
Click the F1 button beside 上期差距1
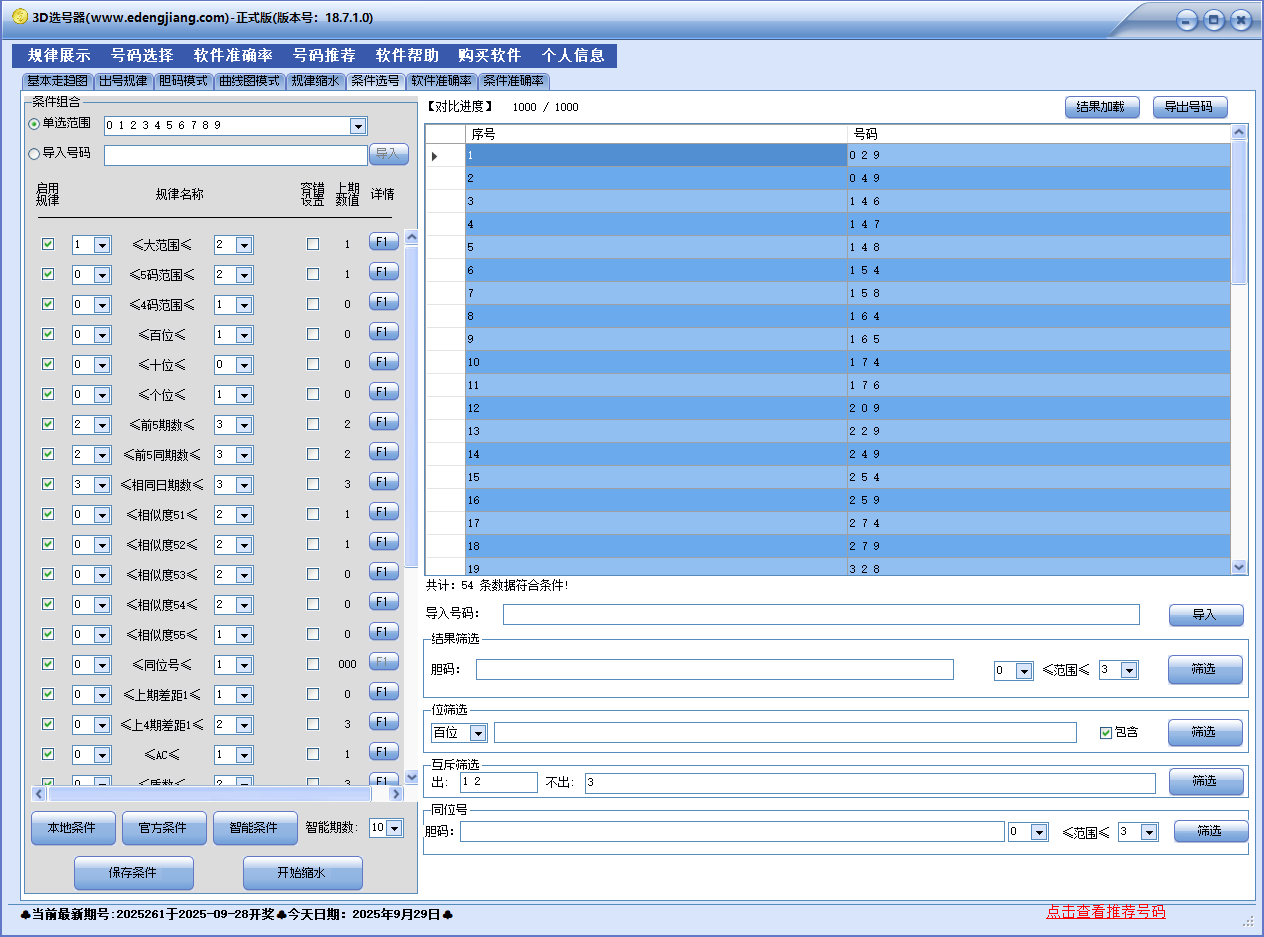coord(384,692)
